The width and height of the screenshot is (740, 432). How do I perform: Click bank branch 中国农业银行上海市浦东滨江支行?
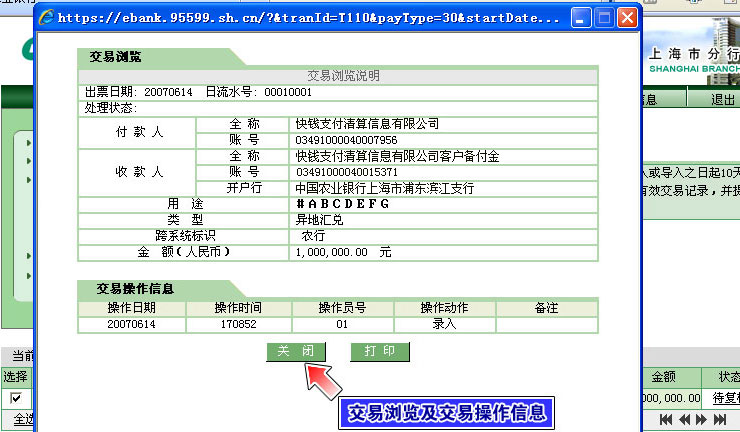[385, 188]
